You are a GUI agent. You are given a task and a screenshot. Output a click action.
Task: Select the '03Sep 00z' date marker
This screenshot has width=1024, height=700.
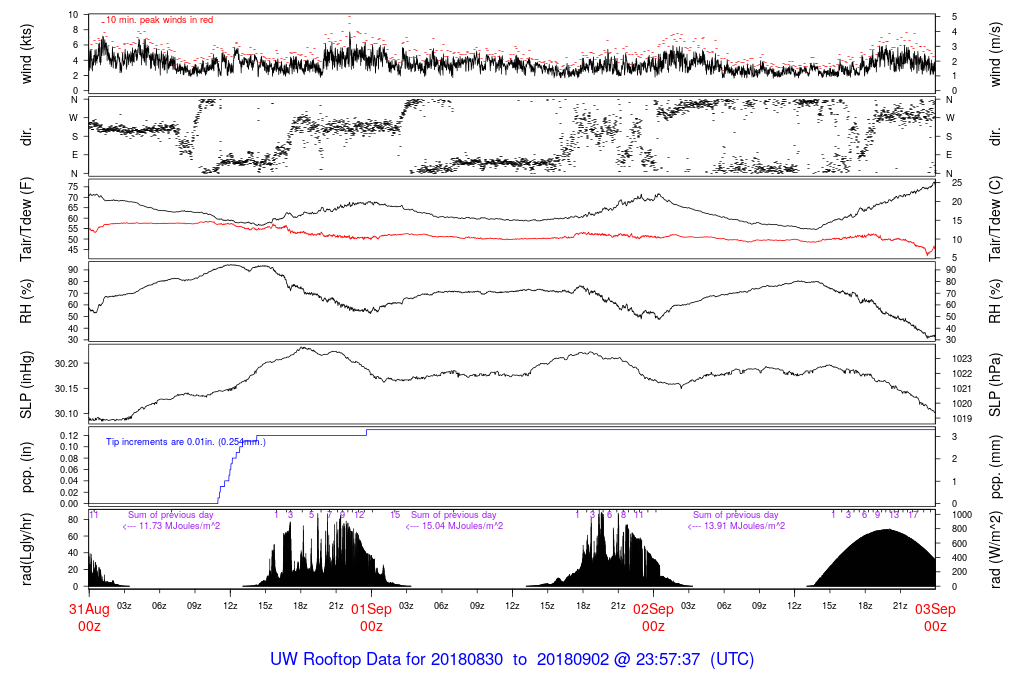[x=935, y=617]
